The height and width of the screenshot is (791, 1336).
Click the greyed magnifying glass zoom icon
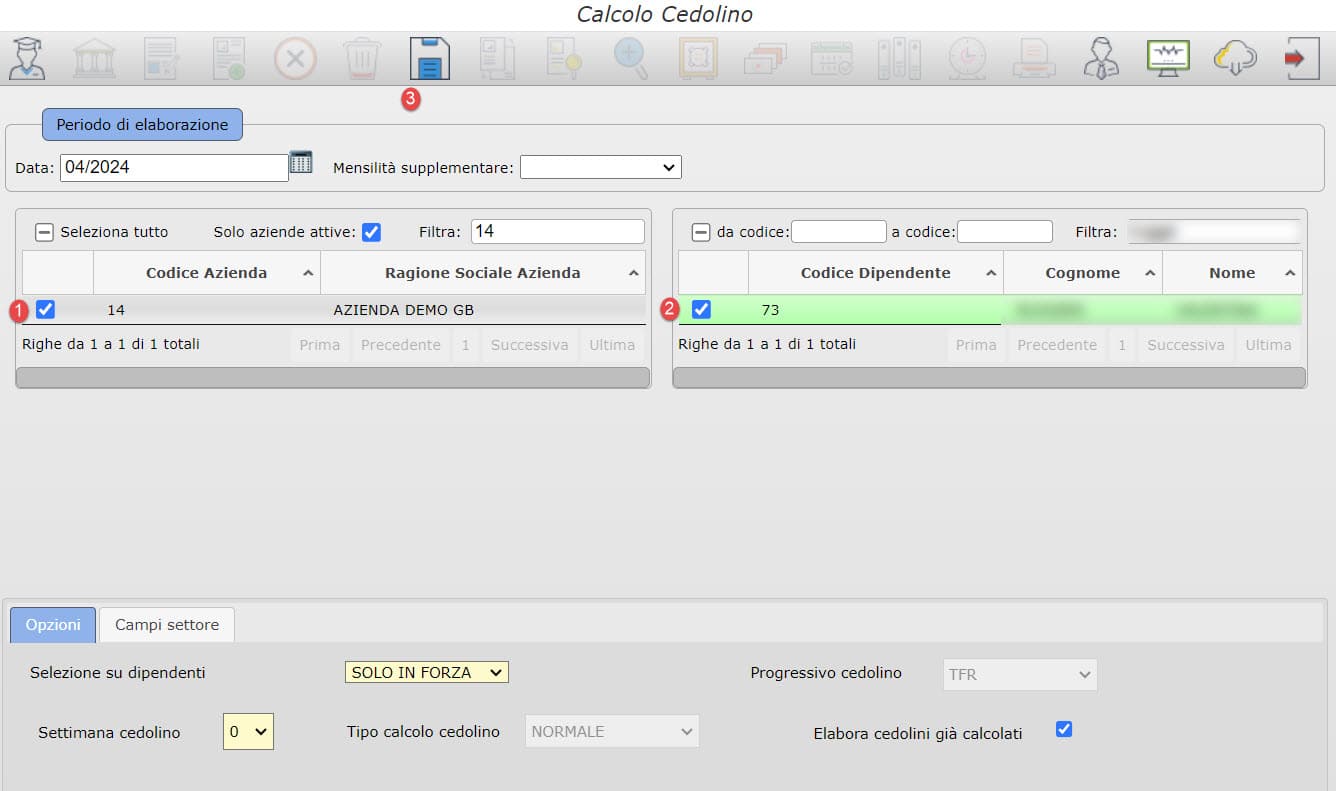tap(631, 58)
